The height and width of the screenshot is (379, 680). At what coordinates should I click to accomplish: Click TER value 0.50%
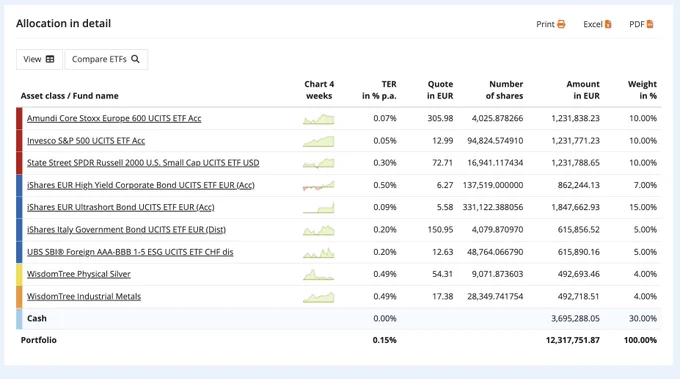pos(385,185)
